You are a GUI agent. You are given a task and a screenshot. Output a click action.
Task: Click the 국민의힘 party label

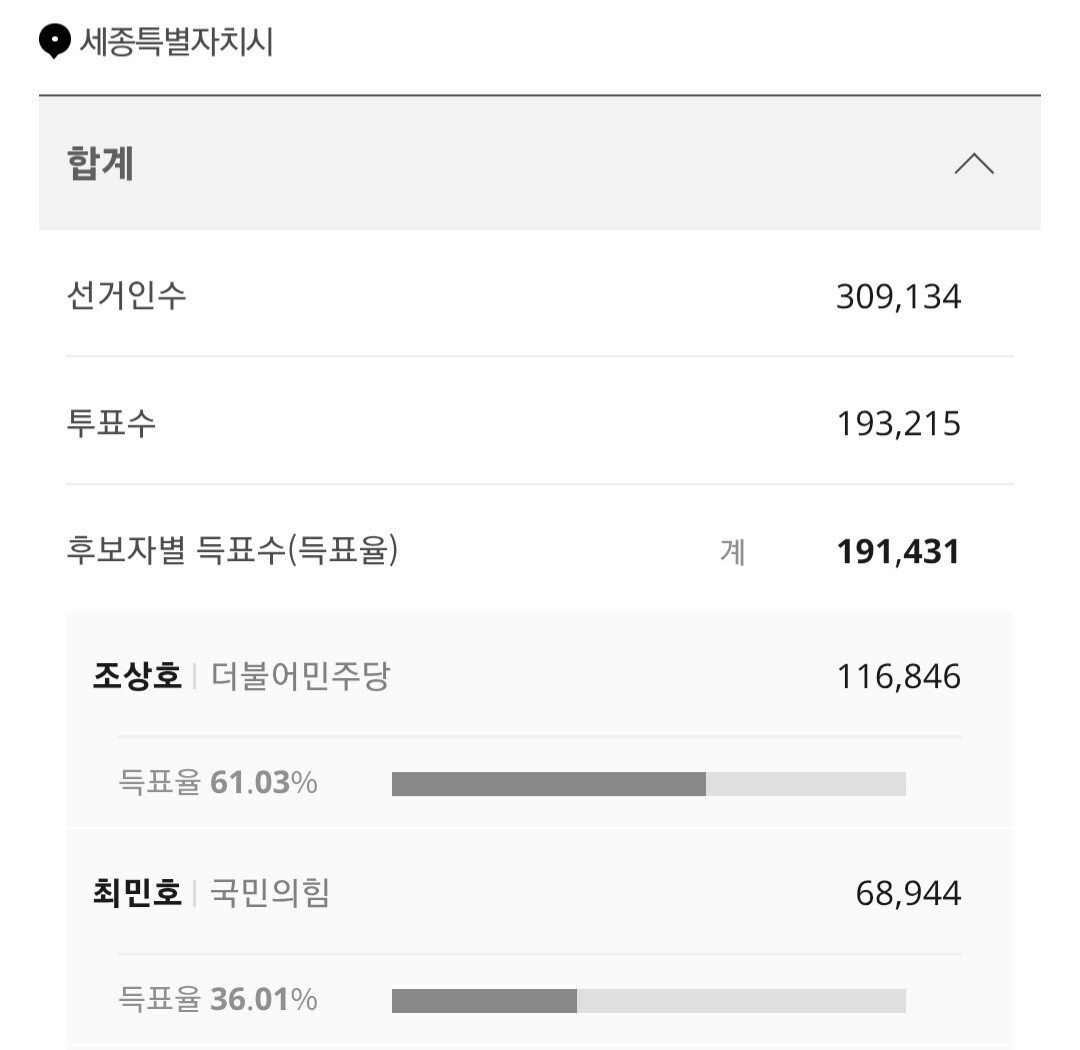point(270,893)
